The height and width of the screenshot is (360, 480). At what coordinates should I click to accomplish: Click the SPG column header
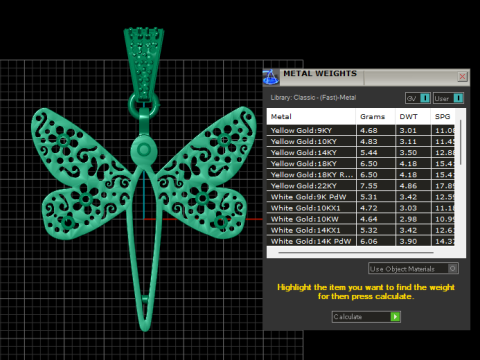443,117
